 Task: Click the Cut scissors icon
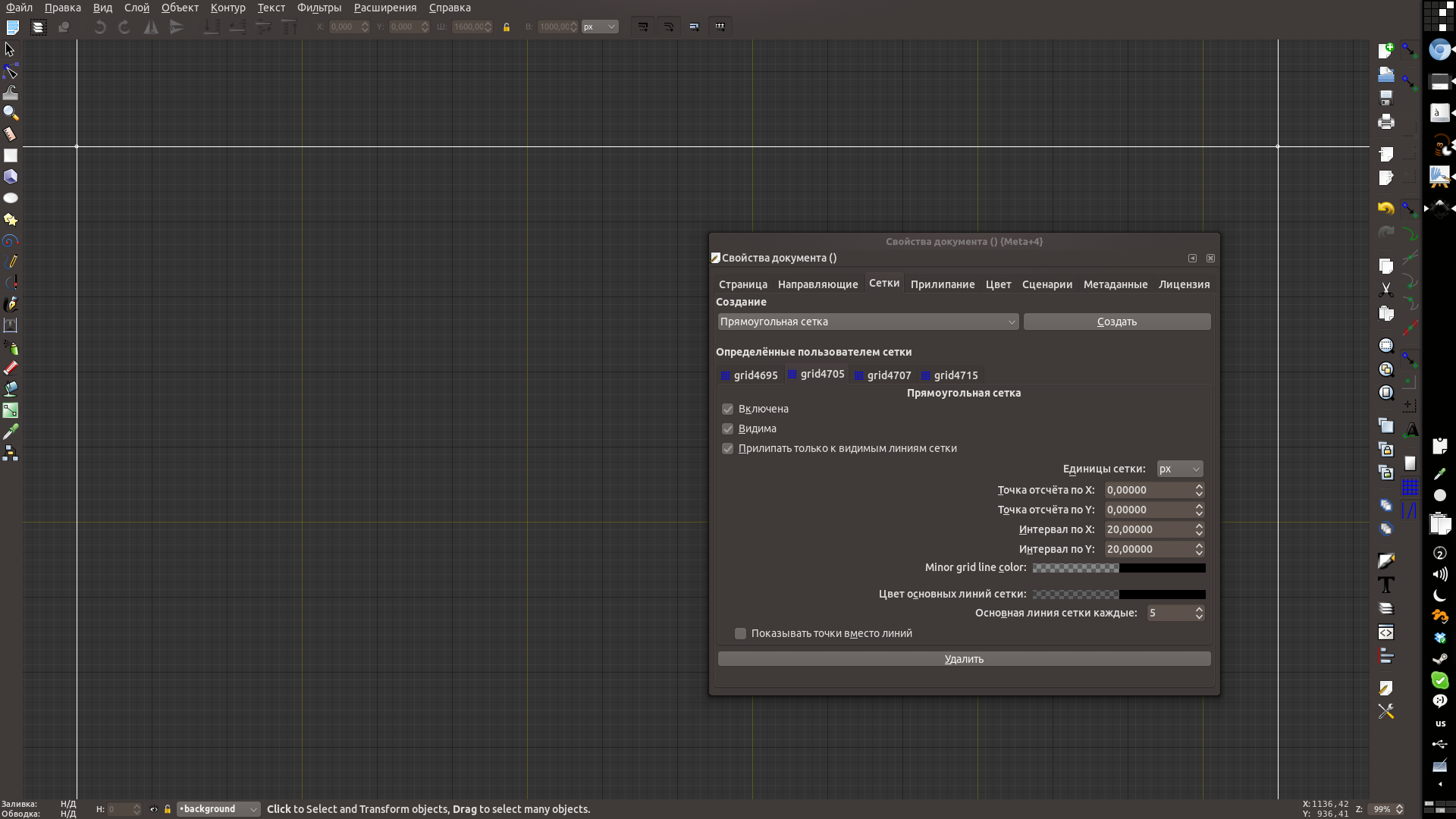[x=1386, y=290]
